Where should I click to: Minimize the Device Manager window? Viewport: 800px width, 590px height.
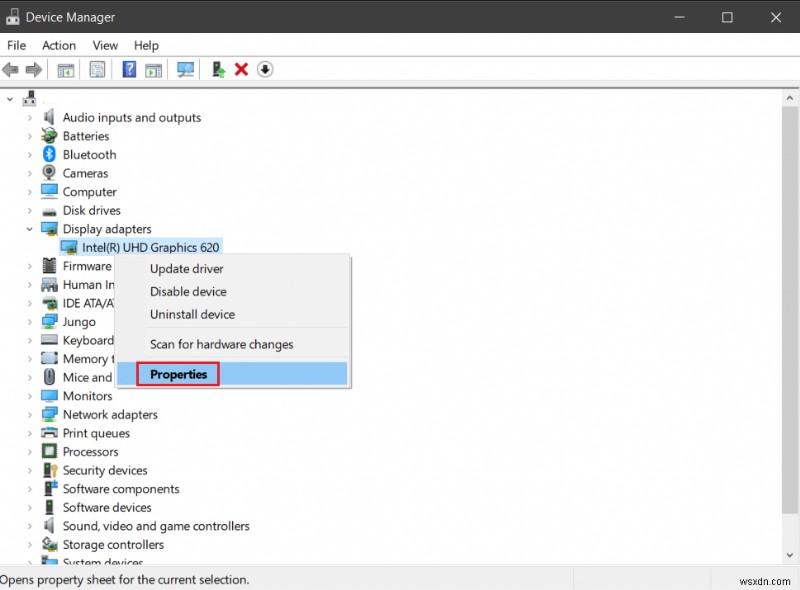pyautogui.click(x=679, y=17)
